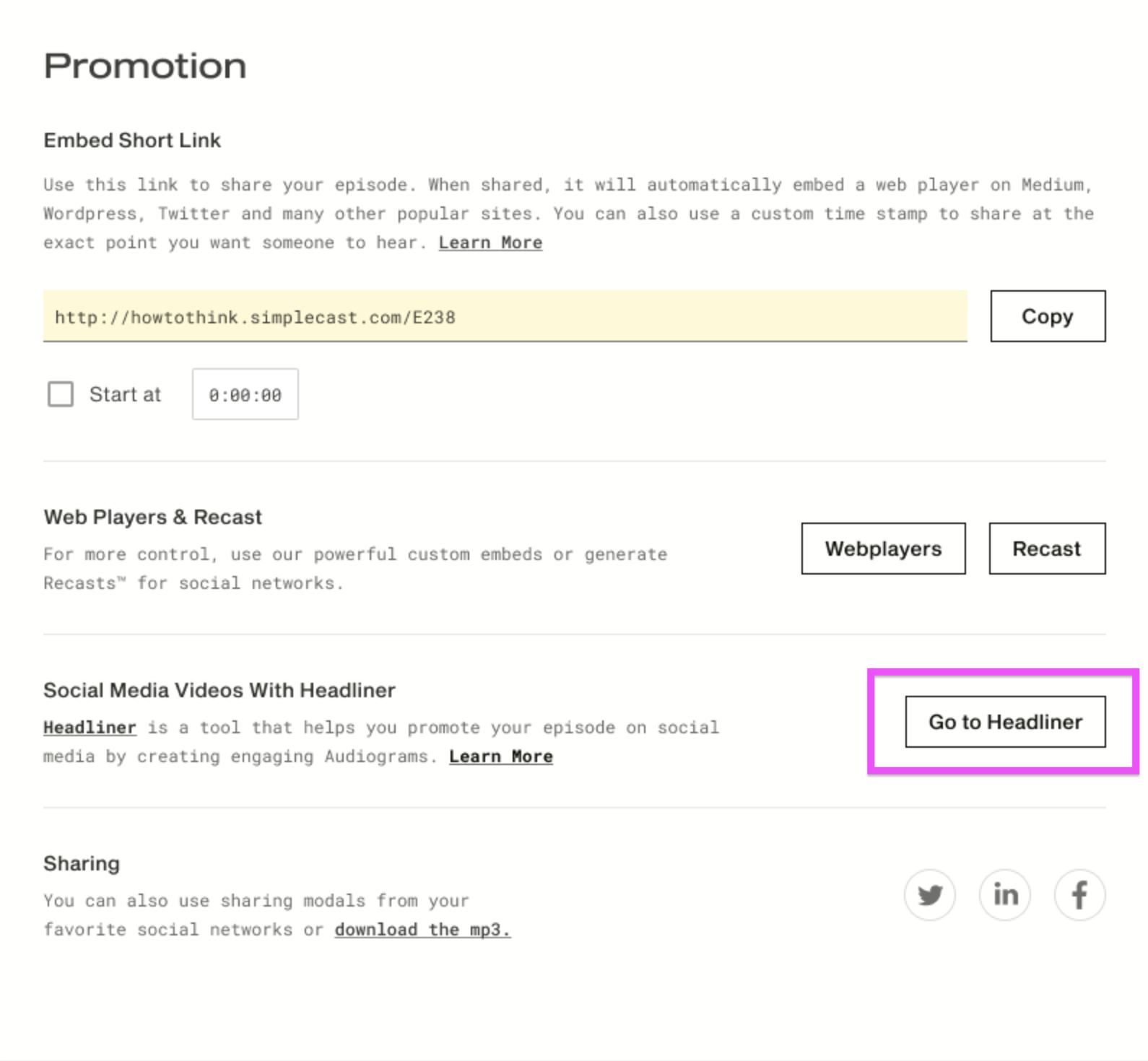Go to Headliner via the button

1006,722
